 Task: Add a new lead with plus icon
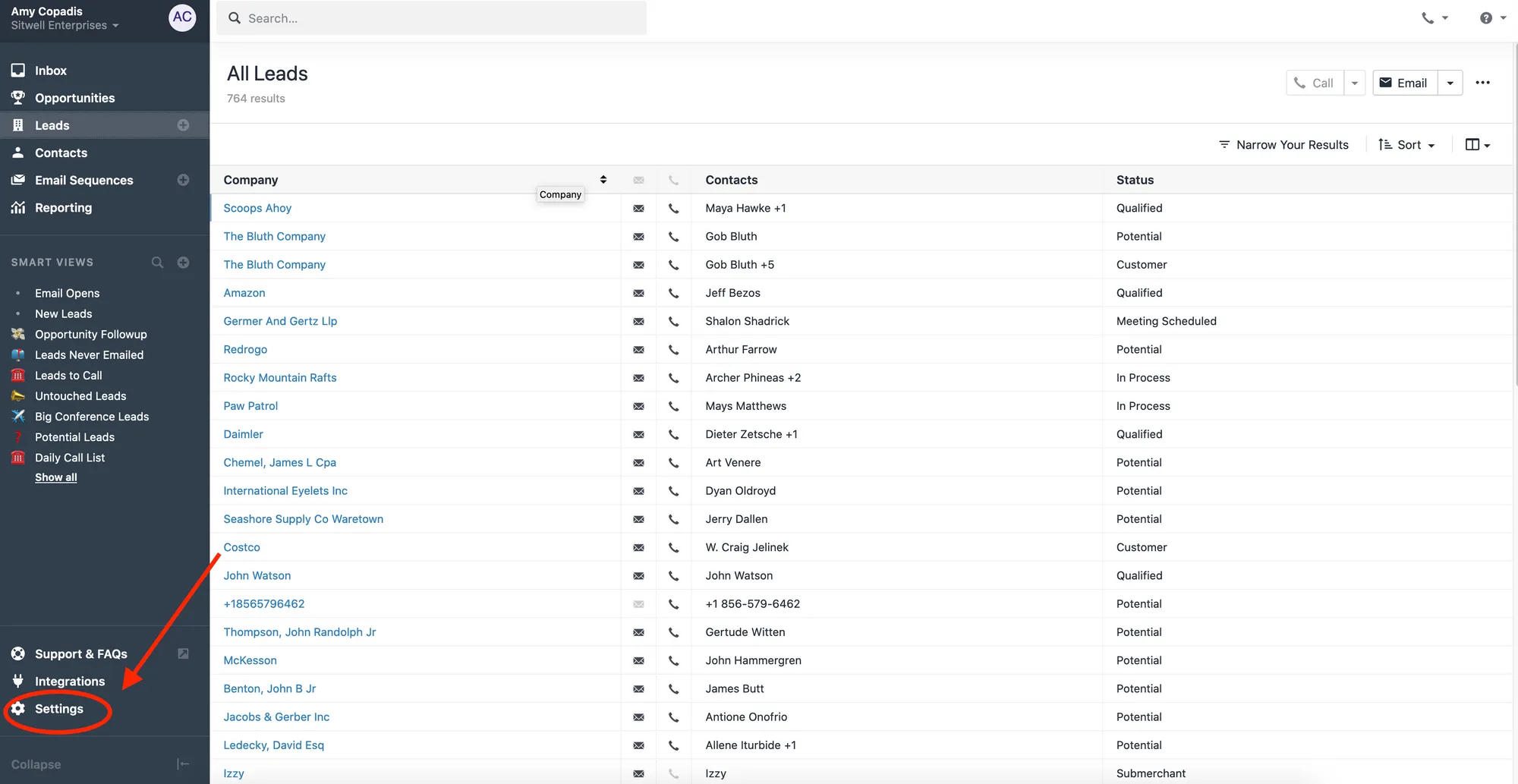[183, 125]
